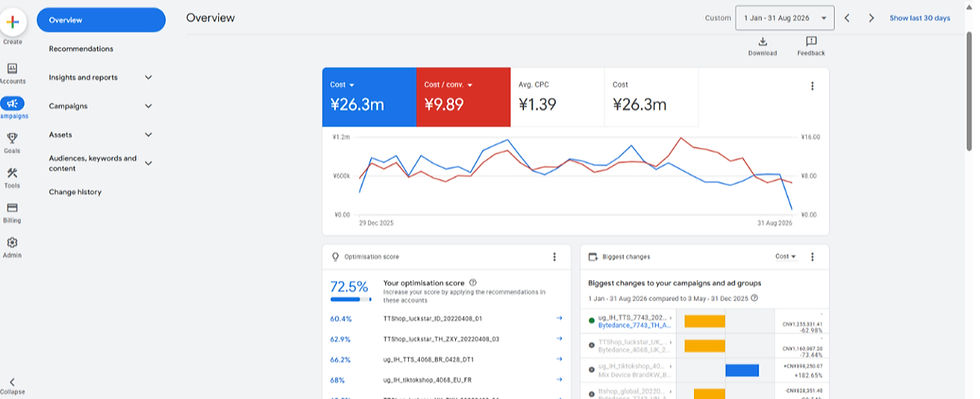Viewport: 980px width, 399px height.
Task: Expand Audiences, keywords and content section
Action: click(x=148, y=163)
